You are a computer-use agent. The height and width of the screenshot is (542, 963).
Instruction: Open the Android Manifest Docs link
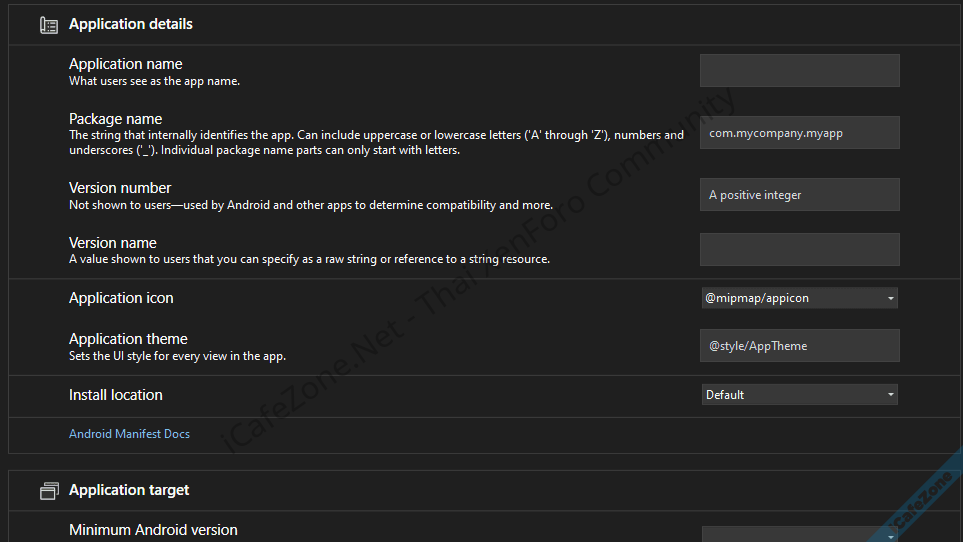129,434
